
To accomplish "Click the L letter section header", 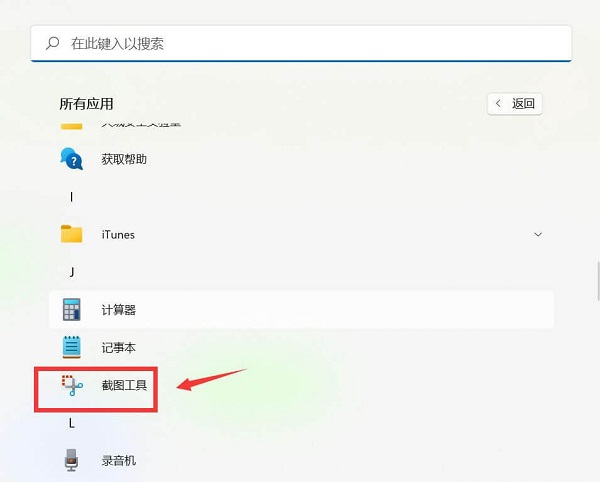I will [x=71, y=423].
